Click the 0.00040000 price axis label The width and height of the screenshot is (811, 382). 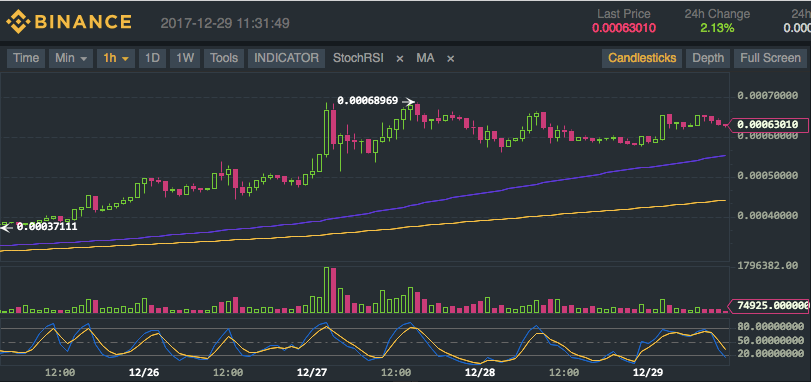[768, 215]
